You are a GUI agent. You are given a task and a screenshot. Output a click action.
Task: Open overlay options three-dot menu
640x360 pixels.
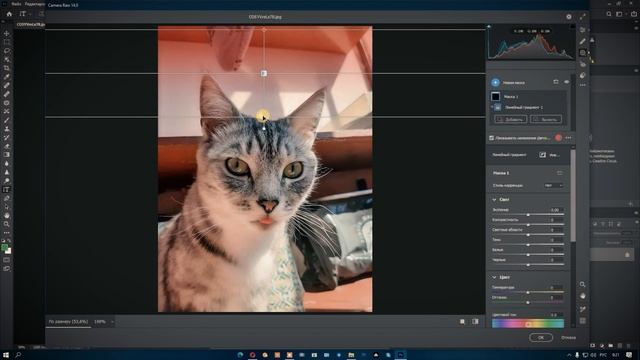[569, 138]
